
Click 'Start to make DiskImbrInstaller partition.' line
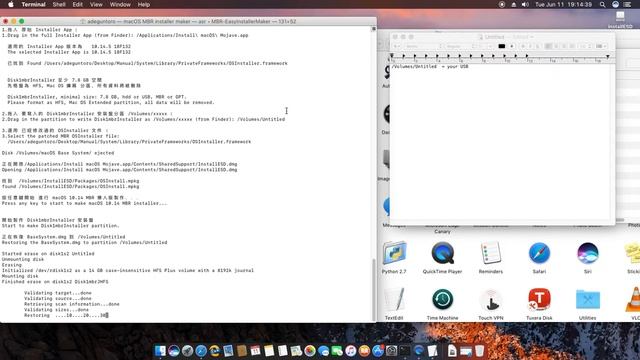pyautogui.click(x=60, y=225)
